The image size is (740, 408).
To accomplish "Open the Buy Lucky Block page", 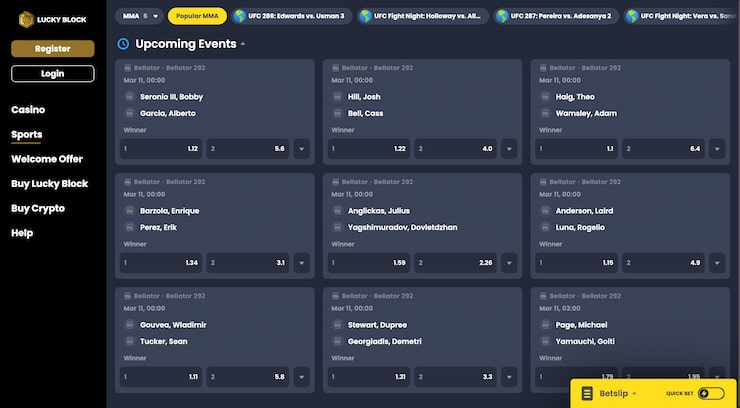I will pos(50,184).
